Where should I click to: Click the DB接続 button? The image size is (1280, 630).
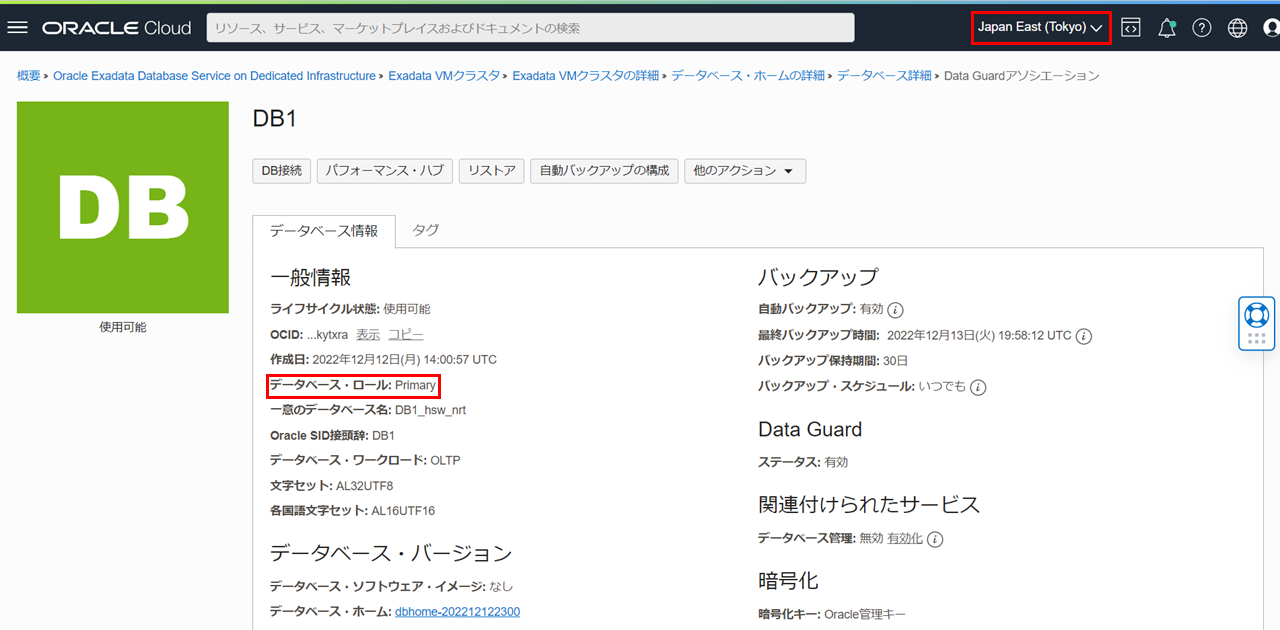click(282, 171)
